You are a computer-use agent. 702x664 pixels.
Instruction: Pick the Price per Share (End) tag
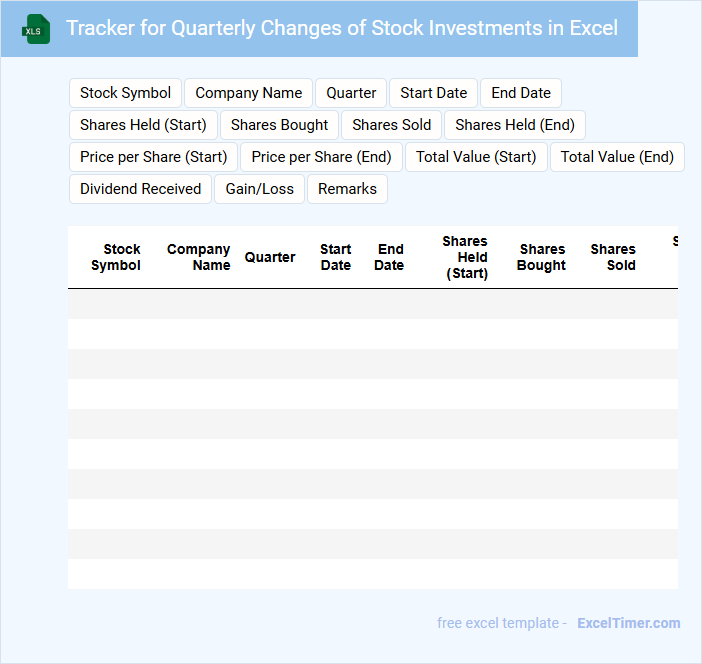click(321, 157)
